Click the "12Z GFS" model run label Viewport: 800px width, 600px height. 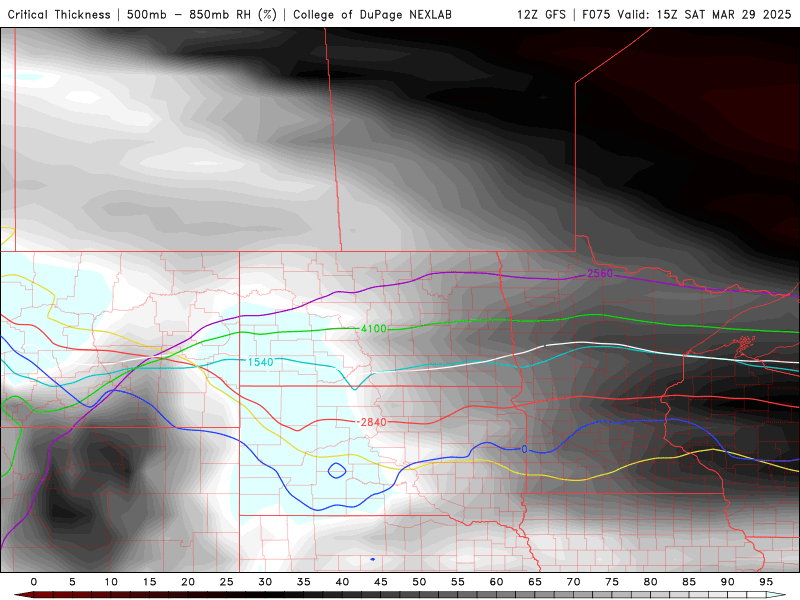(x=541, y=14)
